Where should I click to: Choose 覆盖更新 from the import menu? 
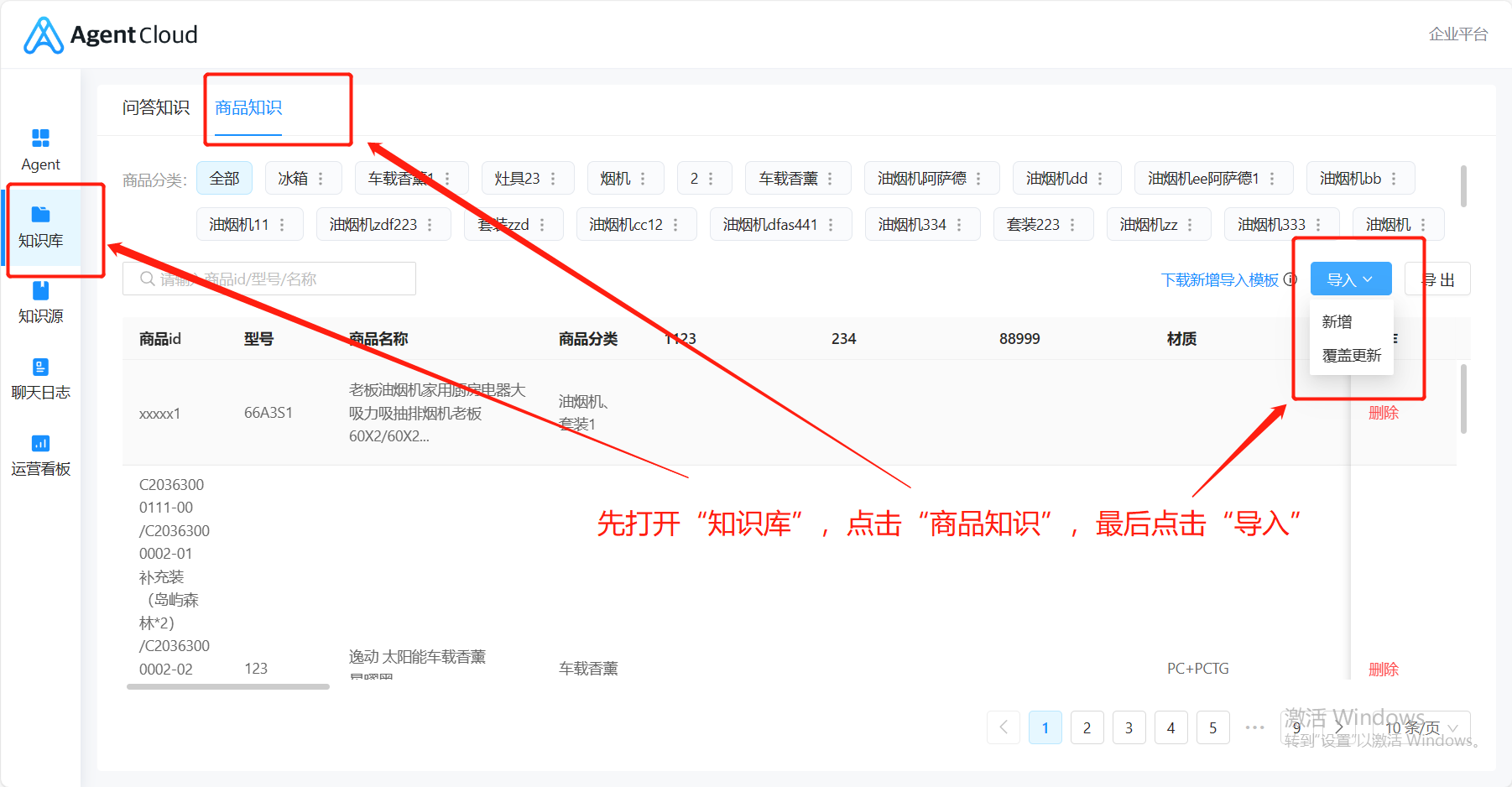click(1352, 355)
